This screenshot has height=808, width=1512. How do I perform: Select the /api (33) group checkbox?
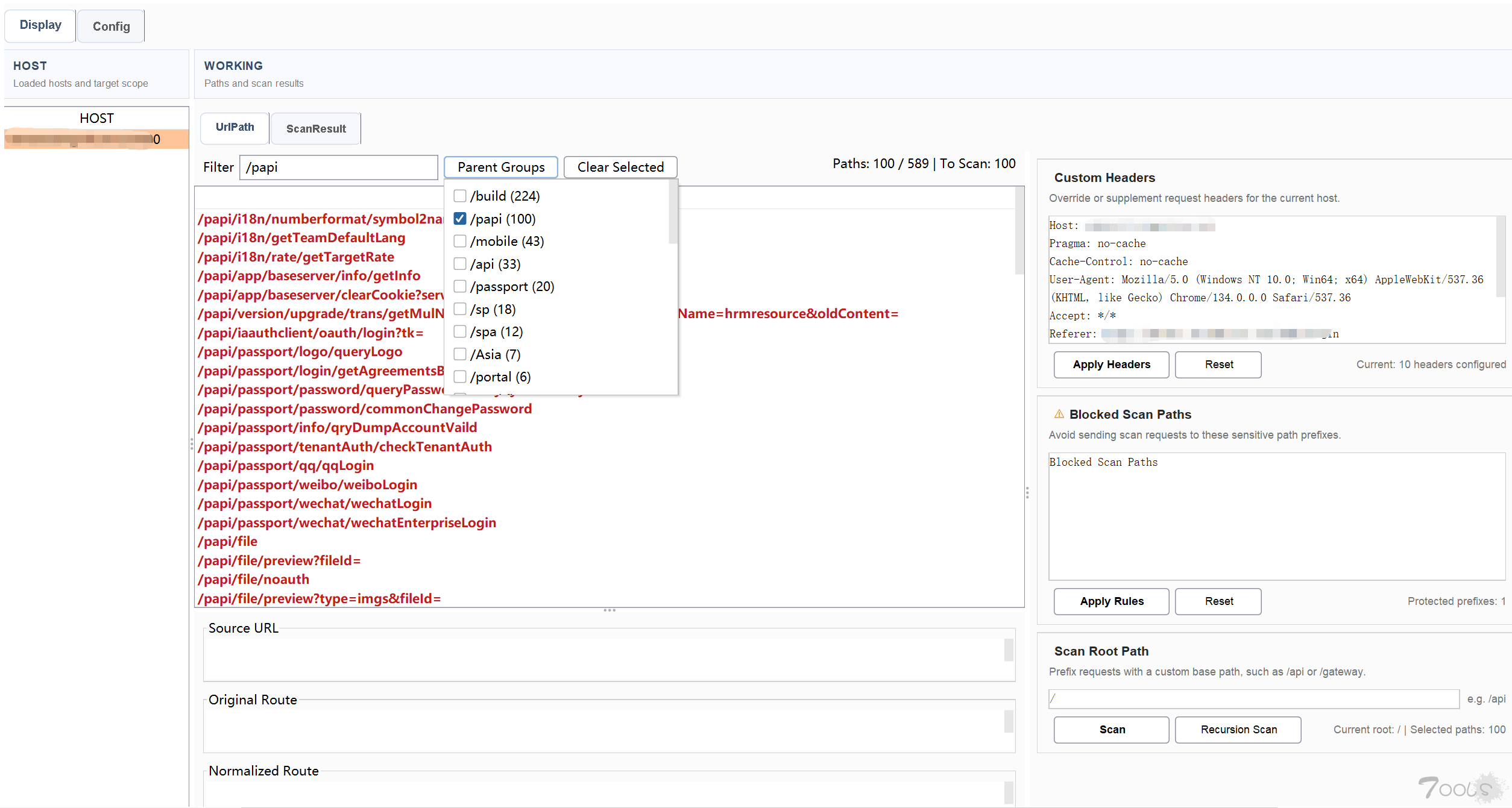[x=460, y=264]
